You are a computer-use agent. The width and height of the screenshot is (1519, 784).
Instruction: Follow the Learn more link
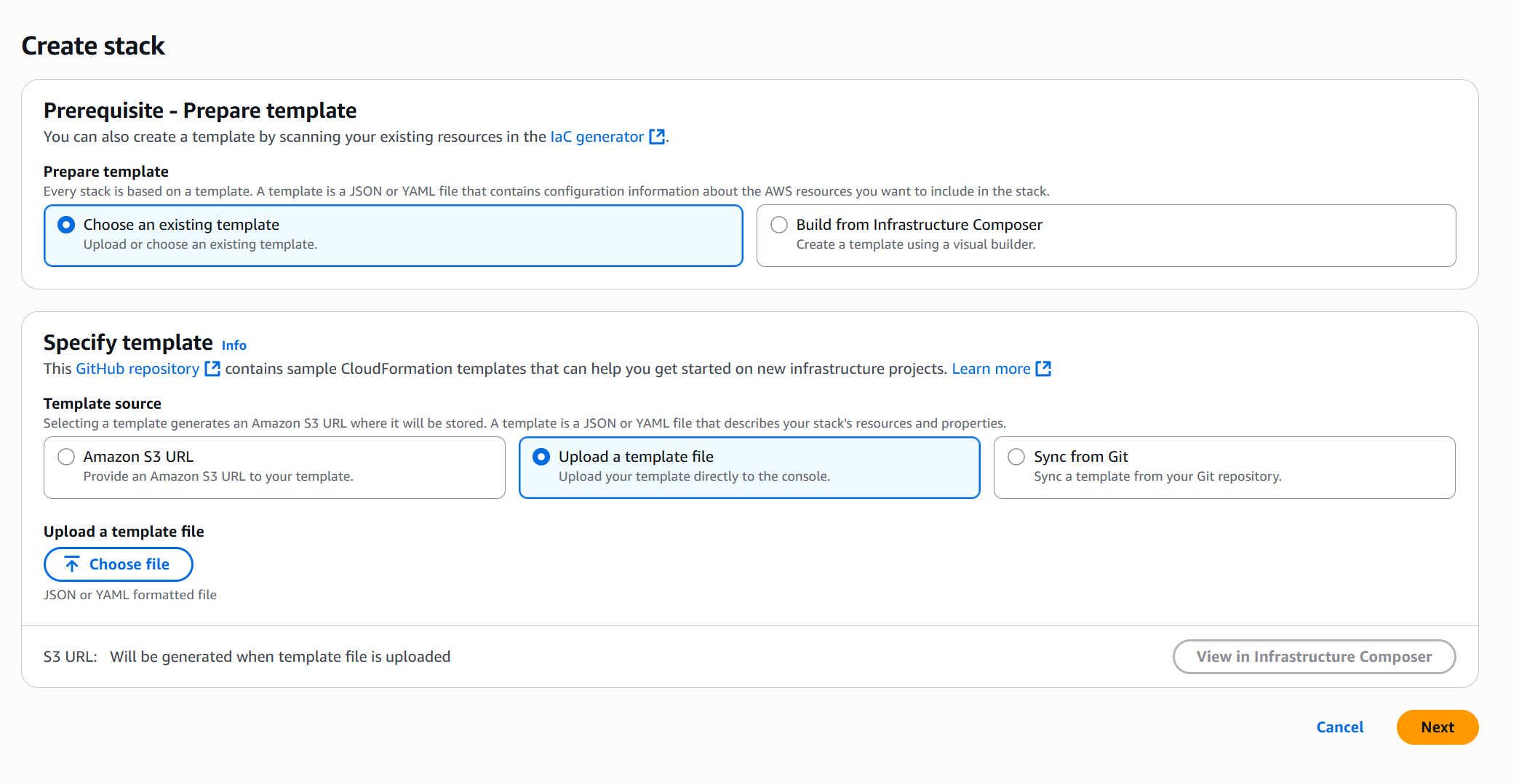[991, 369]
